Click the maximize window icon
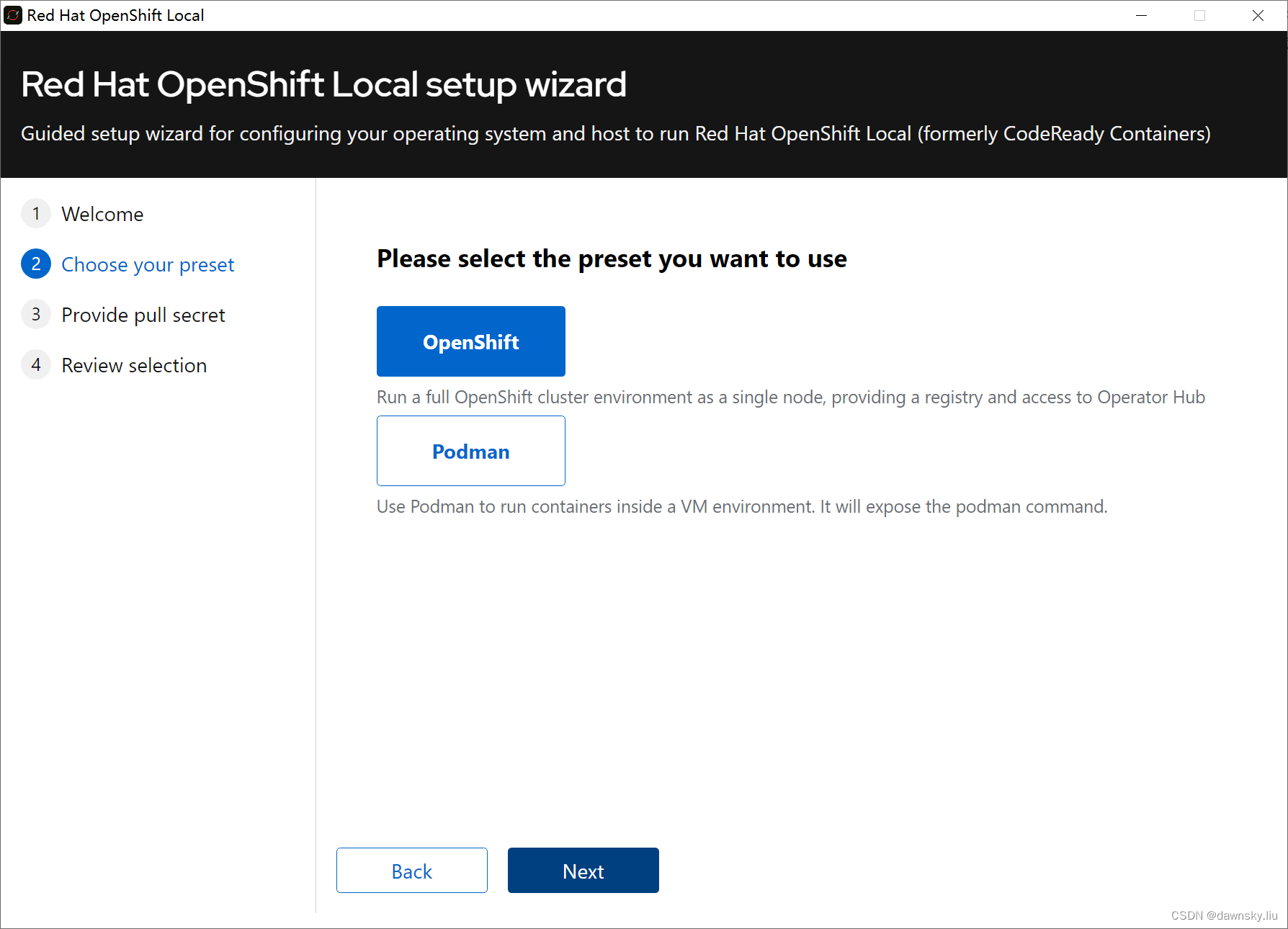This screenshot has height=929, width=1288. [x=1199, y=15]
